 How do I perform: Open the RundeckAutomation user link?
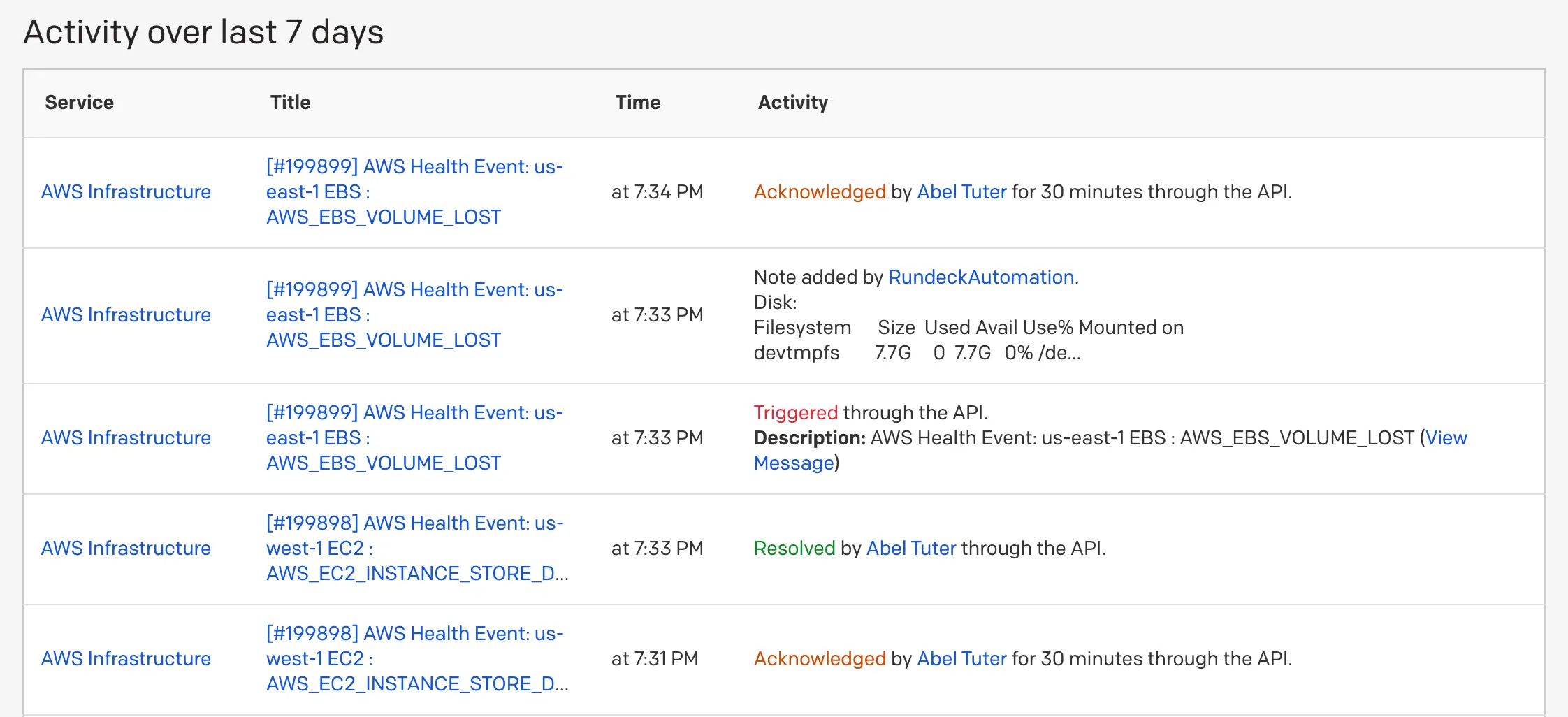981,277
